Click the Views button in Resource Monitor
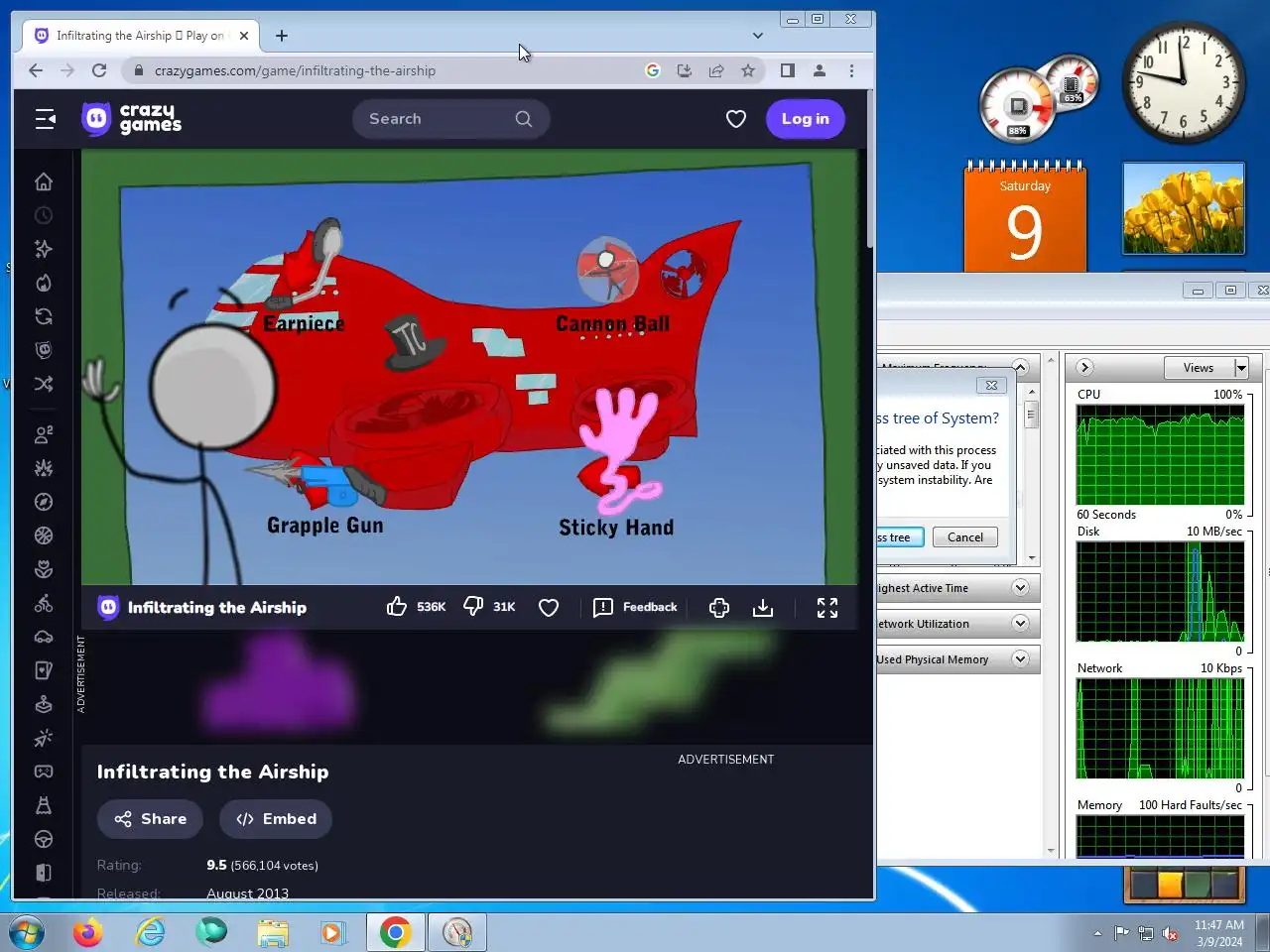Image resolution: width=1270 pixels, height=952 pixels. (x=1199, y=368)
